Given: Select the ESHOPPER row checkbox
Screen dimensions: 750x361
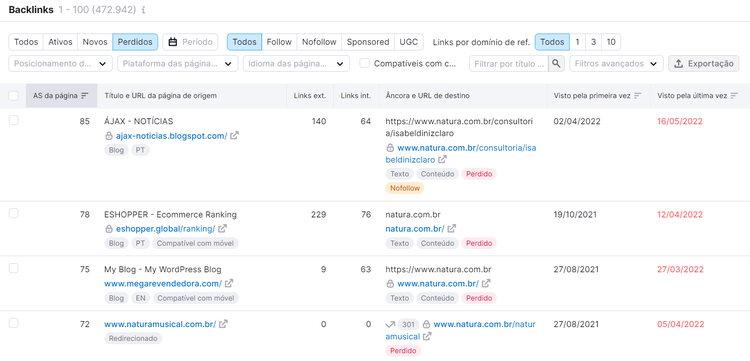Looking at the screenshot, I should [13, 213].
